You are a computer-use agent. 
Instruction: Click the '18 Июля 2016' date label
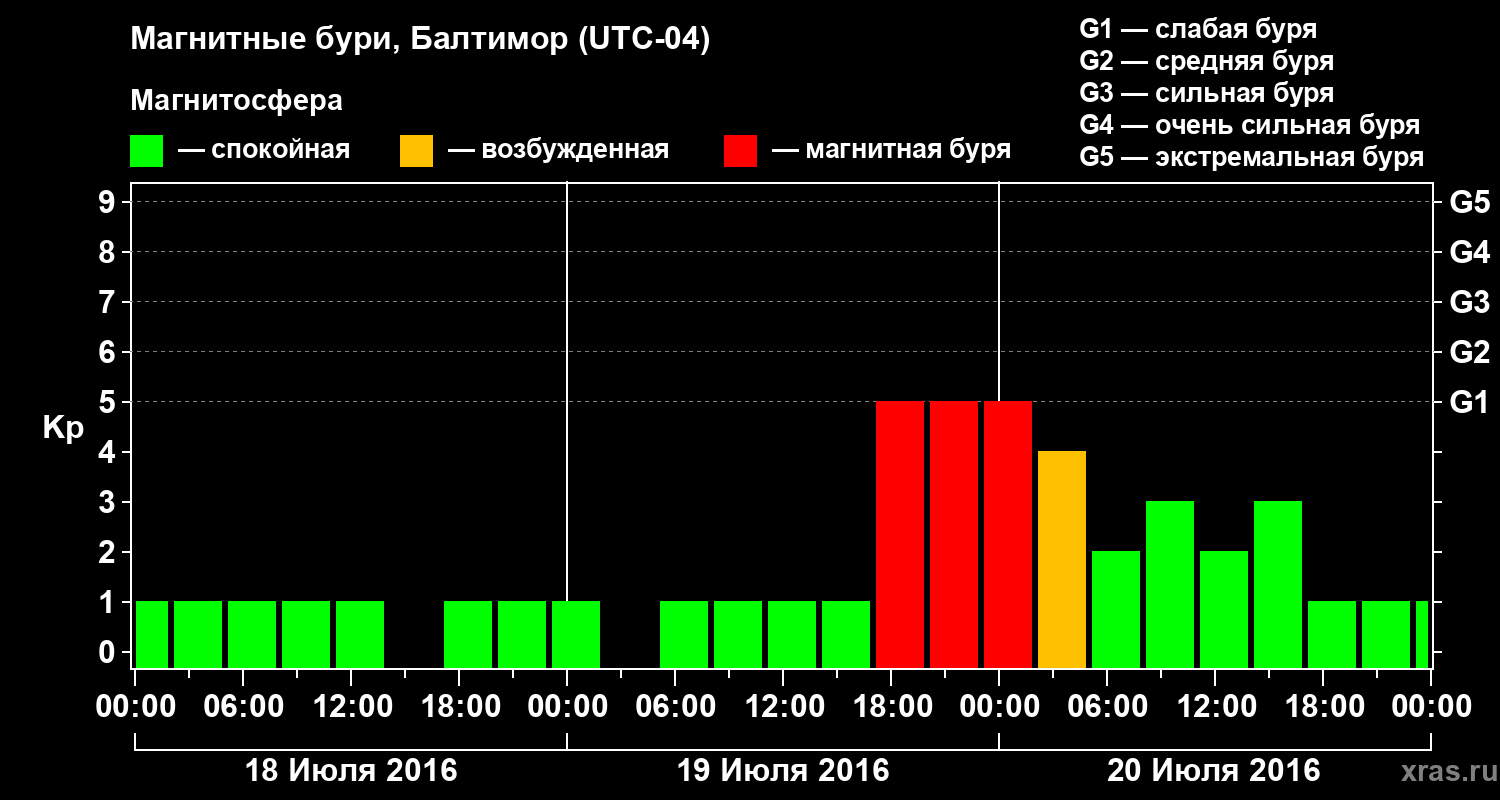[351, 771]
